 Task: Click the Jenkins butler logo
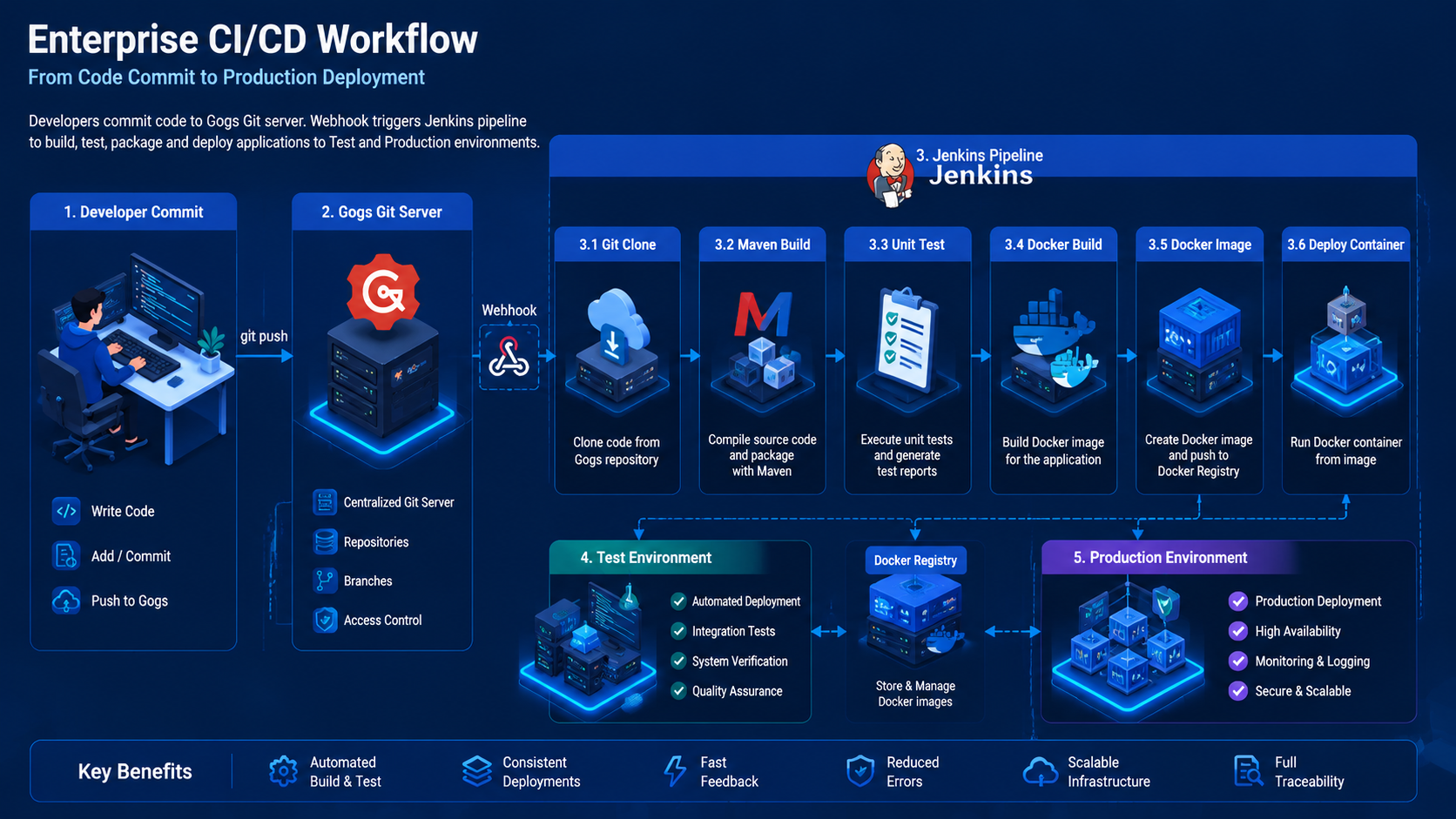pyautogui.click(x=890, y=175)
